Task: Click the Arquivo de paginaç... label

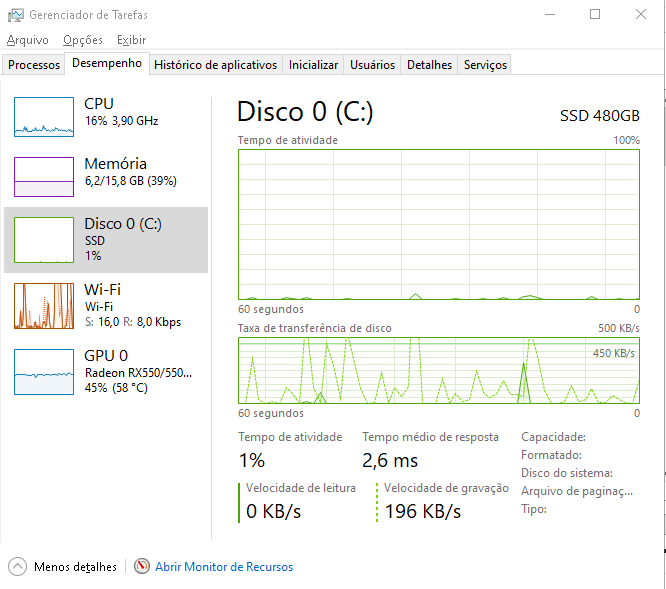Action: pyautogui.click(x=577, y=491)
